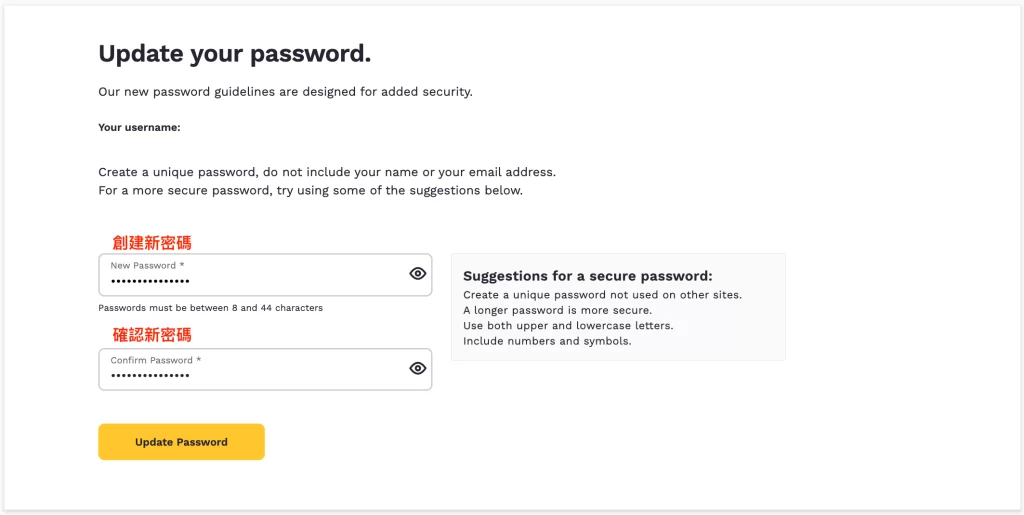Click 'Our new password guidelines' intro sentence
1024x515 pixels.
click(285, 92)
